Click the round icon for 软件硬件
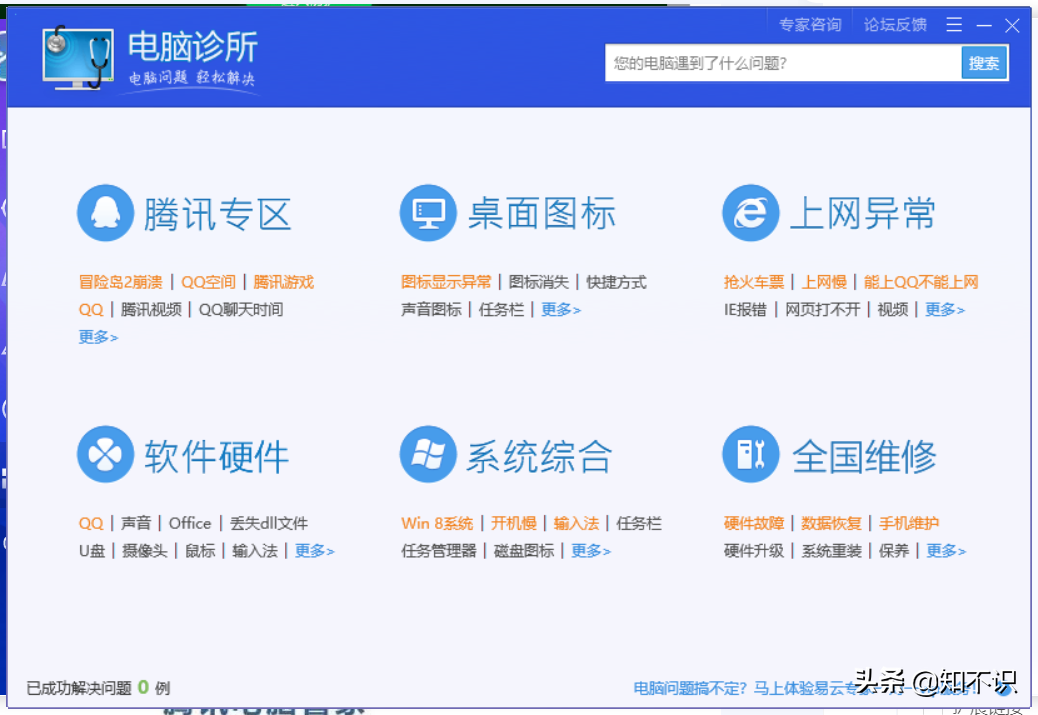Screen dimensions: 1038x715 click(104, 454)
